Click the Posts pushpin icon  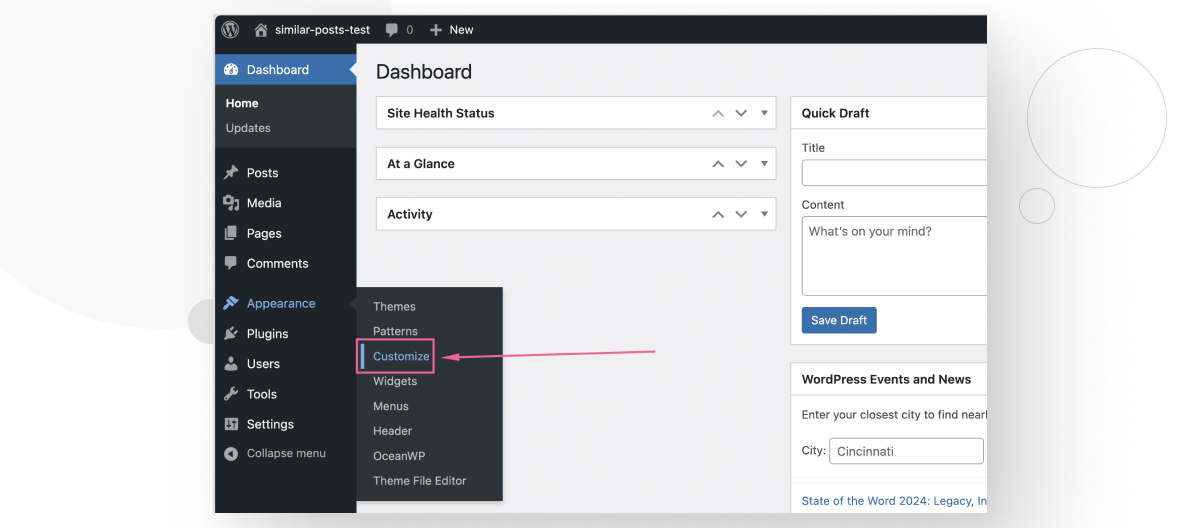click(x=231, y=173)
